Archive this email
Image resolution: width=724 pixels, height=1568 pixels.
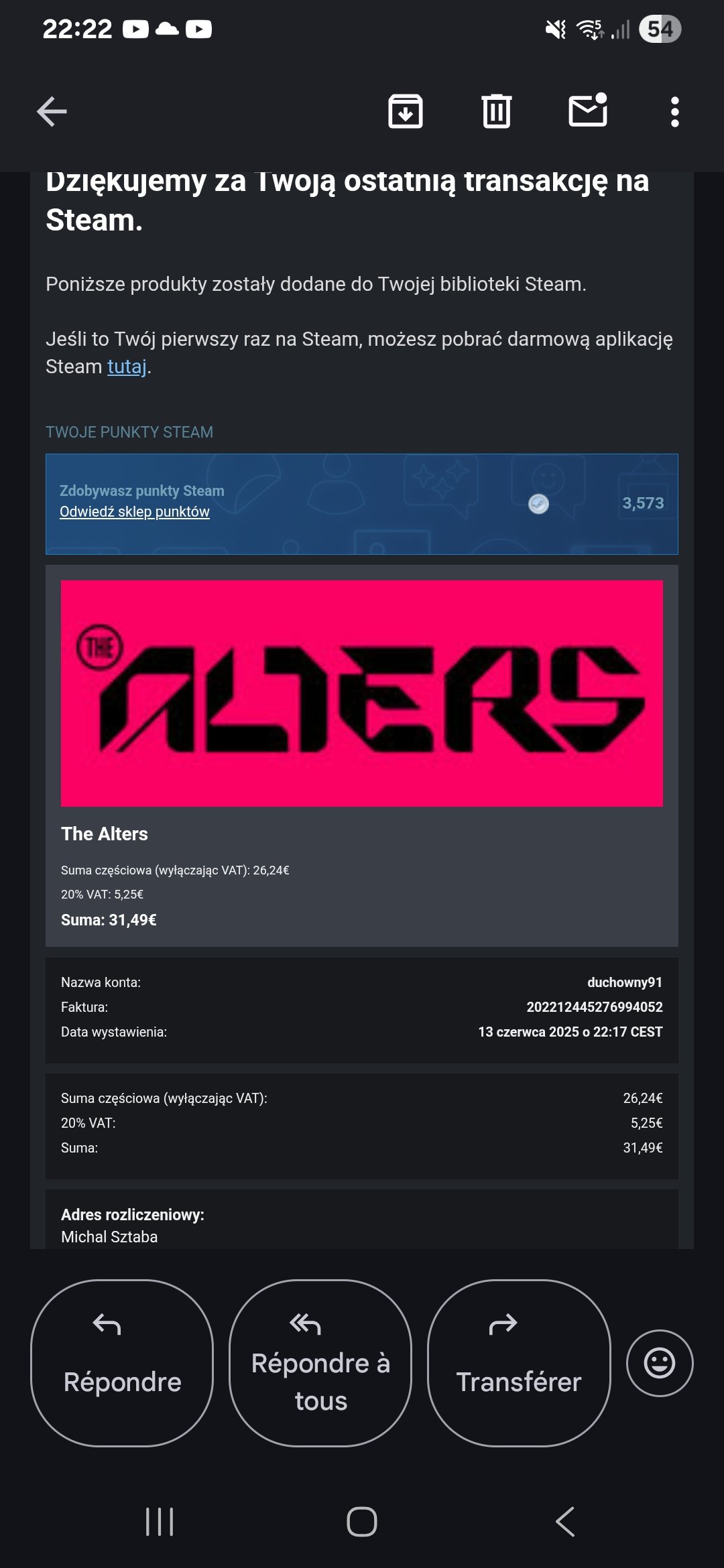(x=406, y=111)
